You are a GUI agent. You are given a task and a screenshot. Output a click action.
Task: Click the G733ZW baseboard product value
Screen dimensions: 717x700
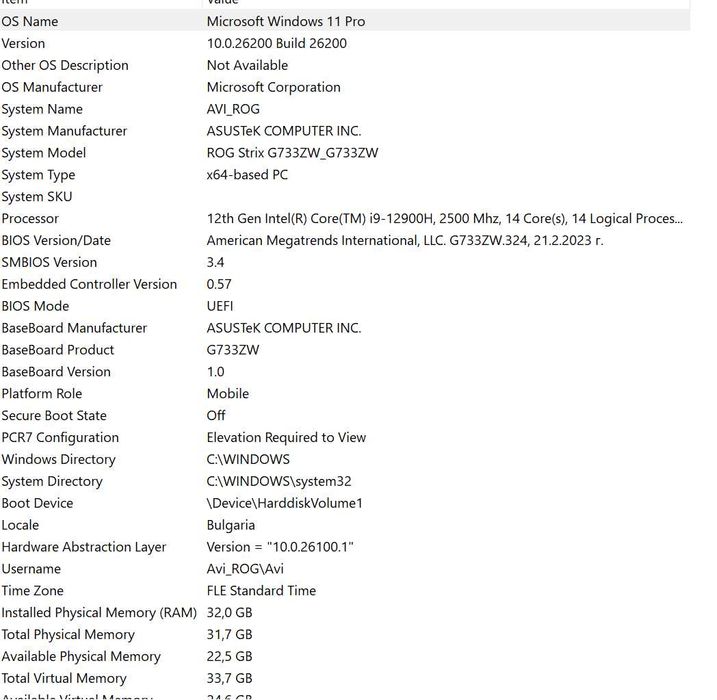tap(233, 350)
